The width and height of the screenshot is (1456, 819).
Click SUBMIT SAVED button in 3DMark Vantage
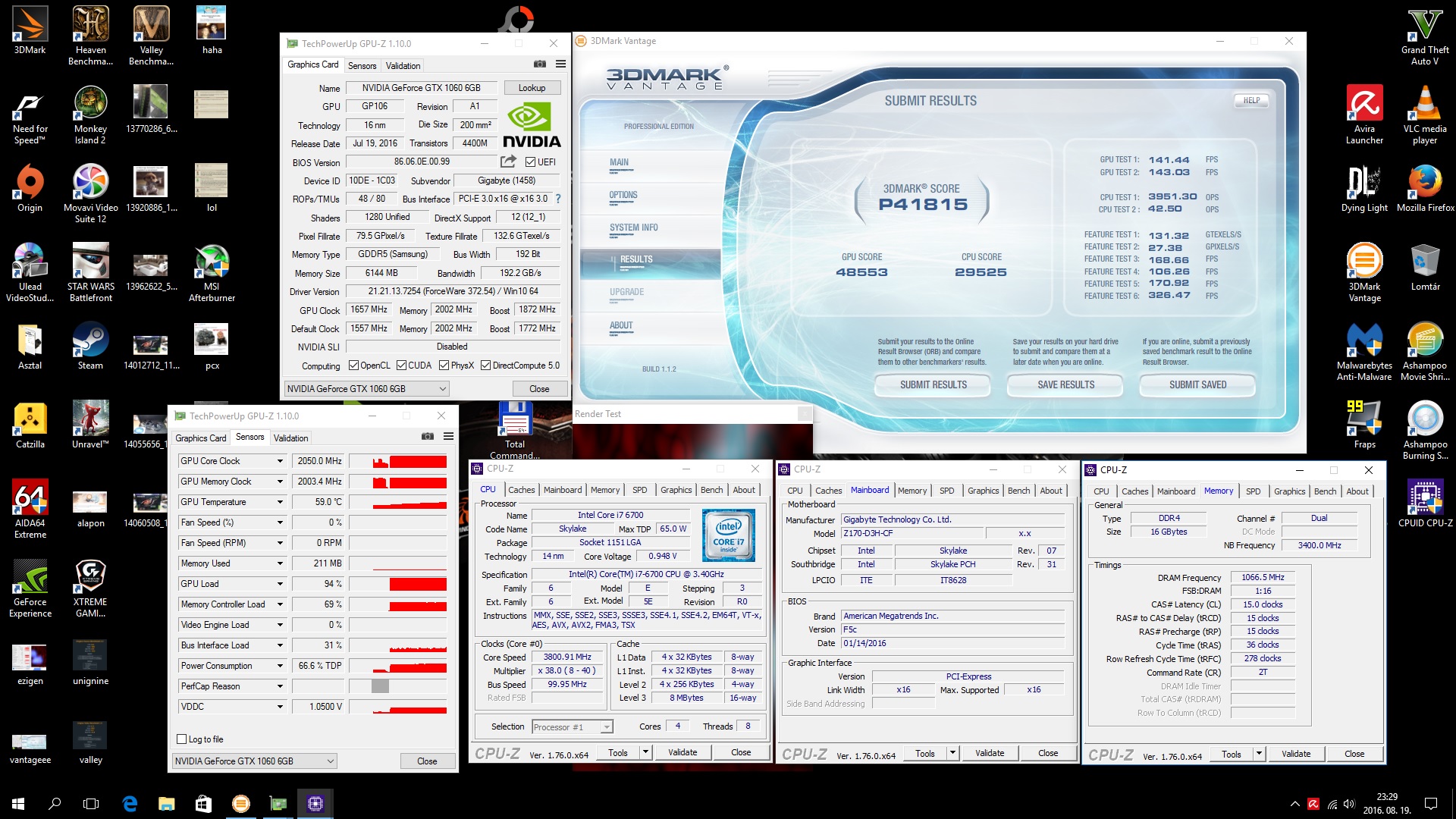(1197, 385)
